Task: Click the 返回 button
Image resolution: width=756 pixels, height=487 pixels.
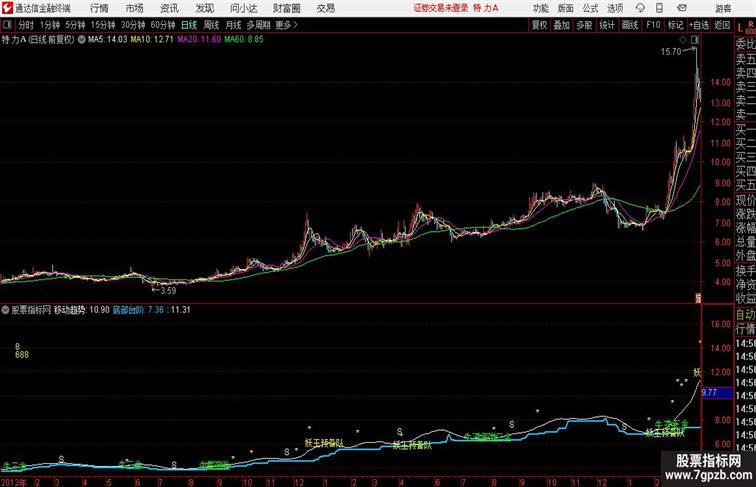Action: (722, 25)
